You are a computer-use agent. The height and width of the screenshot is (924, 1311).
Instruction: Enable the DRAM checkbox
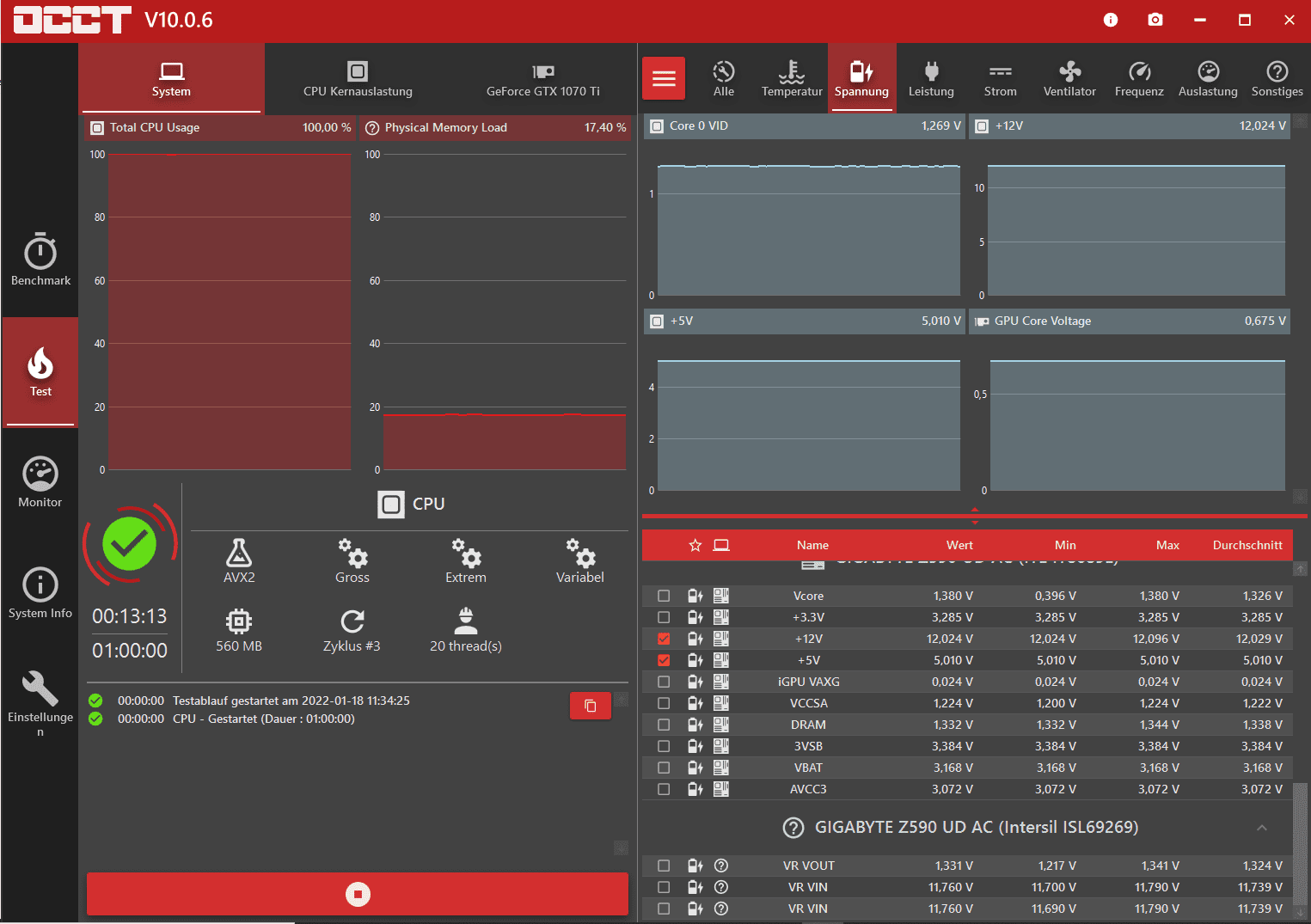664,725
